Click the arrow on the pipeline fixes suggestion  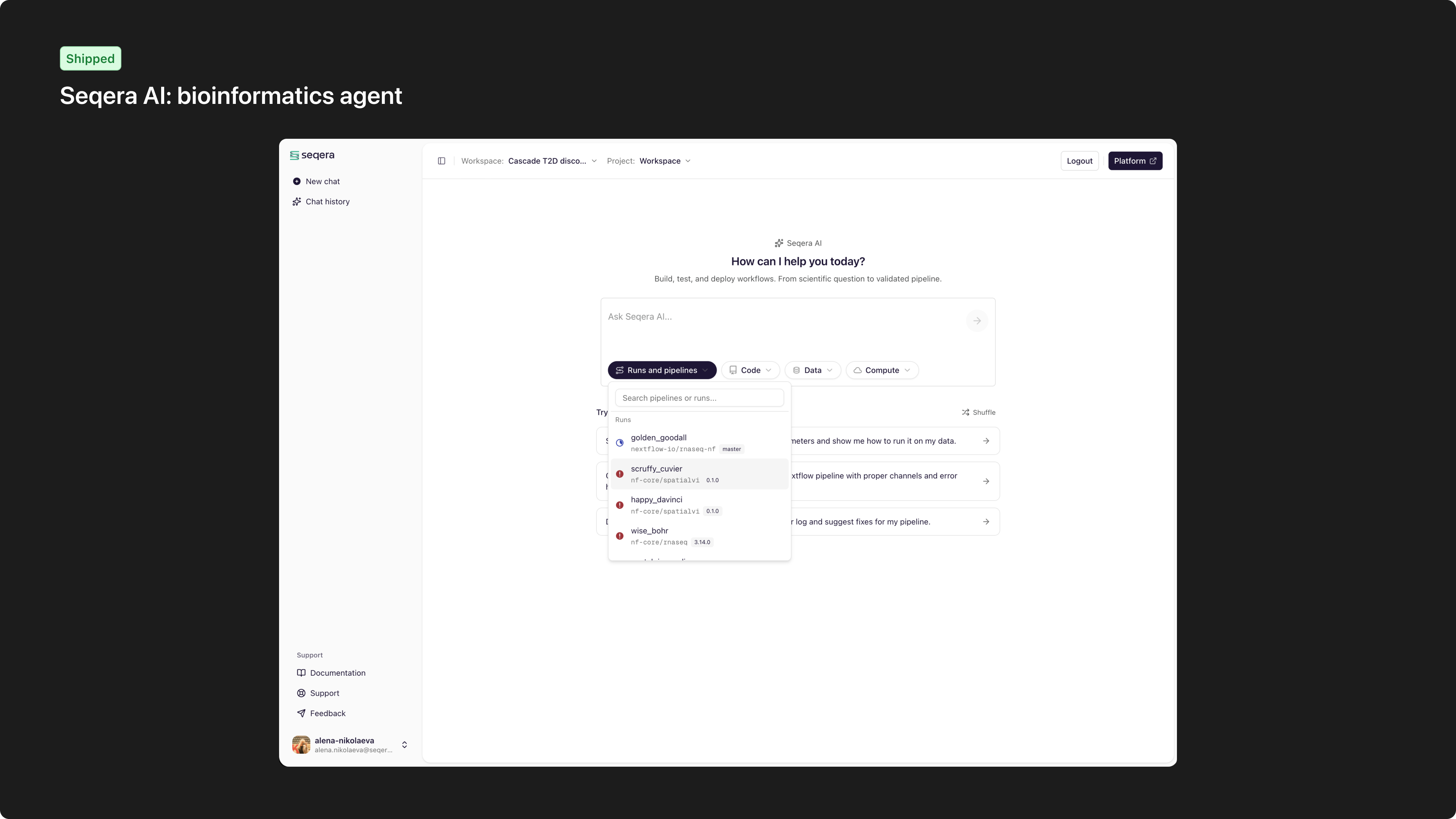986,521
